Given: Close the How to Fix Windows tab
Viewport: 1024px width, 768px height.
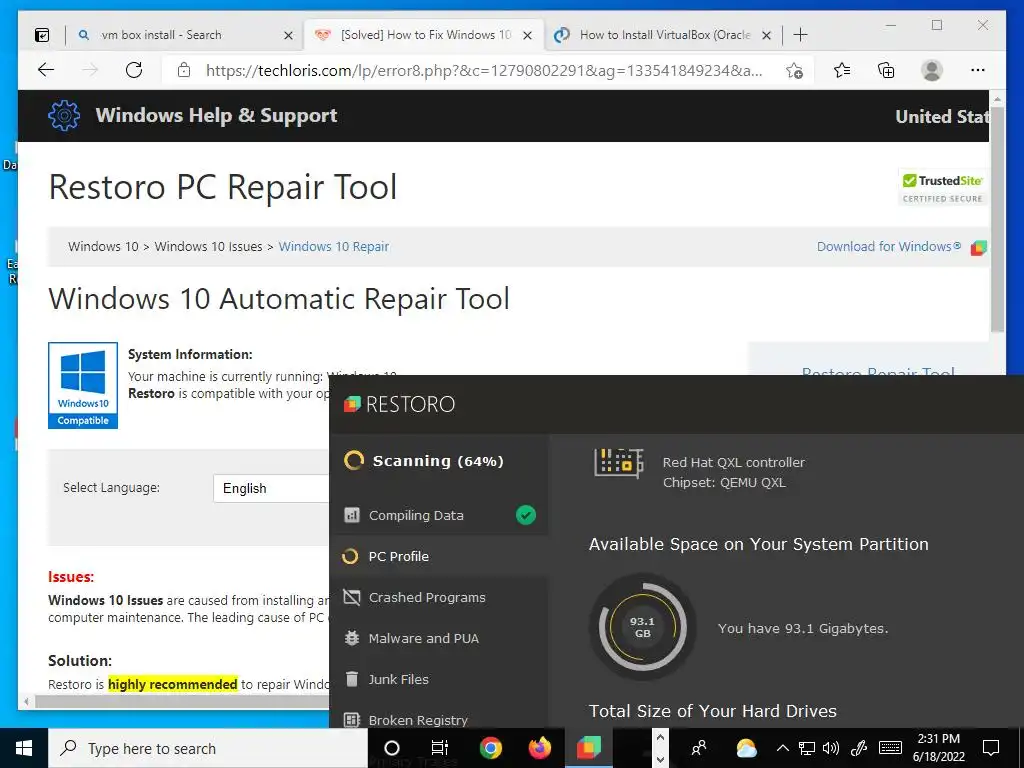Looking at the screenshot, I should point(528,35).
